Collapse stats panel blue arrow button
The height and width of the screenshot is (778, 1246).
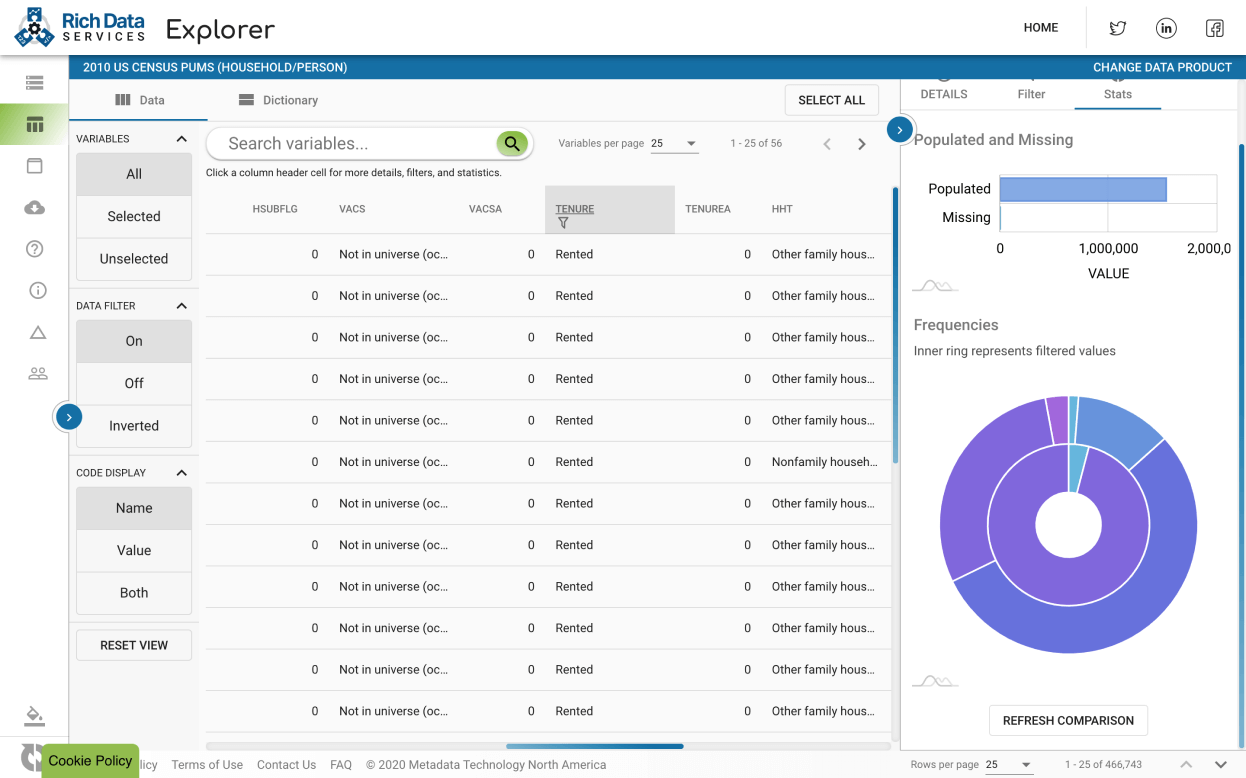899,130
